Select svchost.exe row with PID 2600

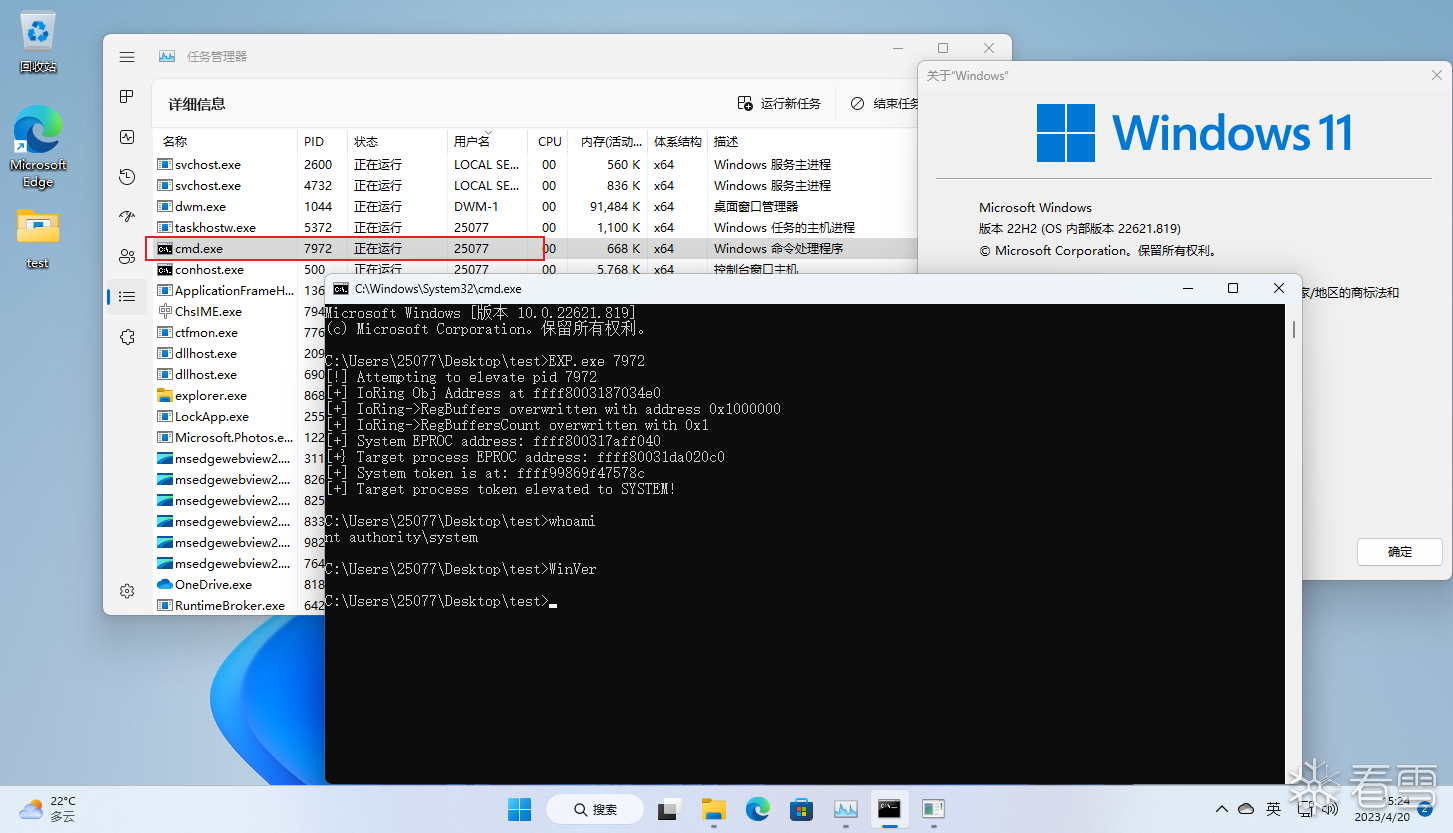(x=535, y=164)
